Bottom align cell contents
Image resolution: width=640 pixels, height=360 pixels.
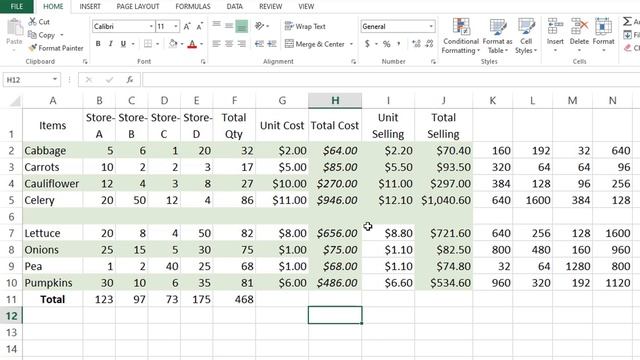(242, 26)
